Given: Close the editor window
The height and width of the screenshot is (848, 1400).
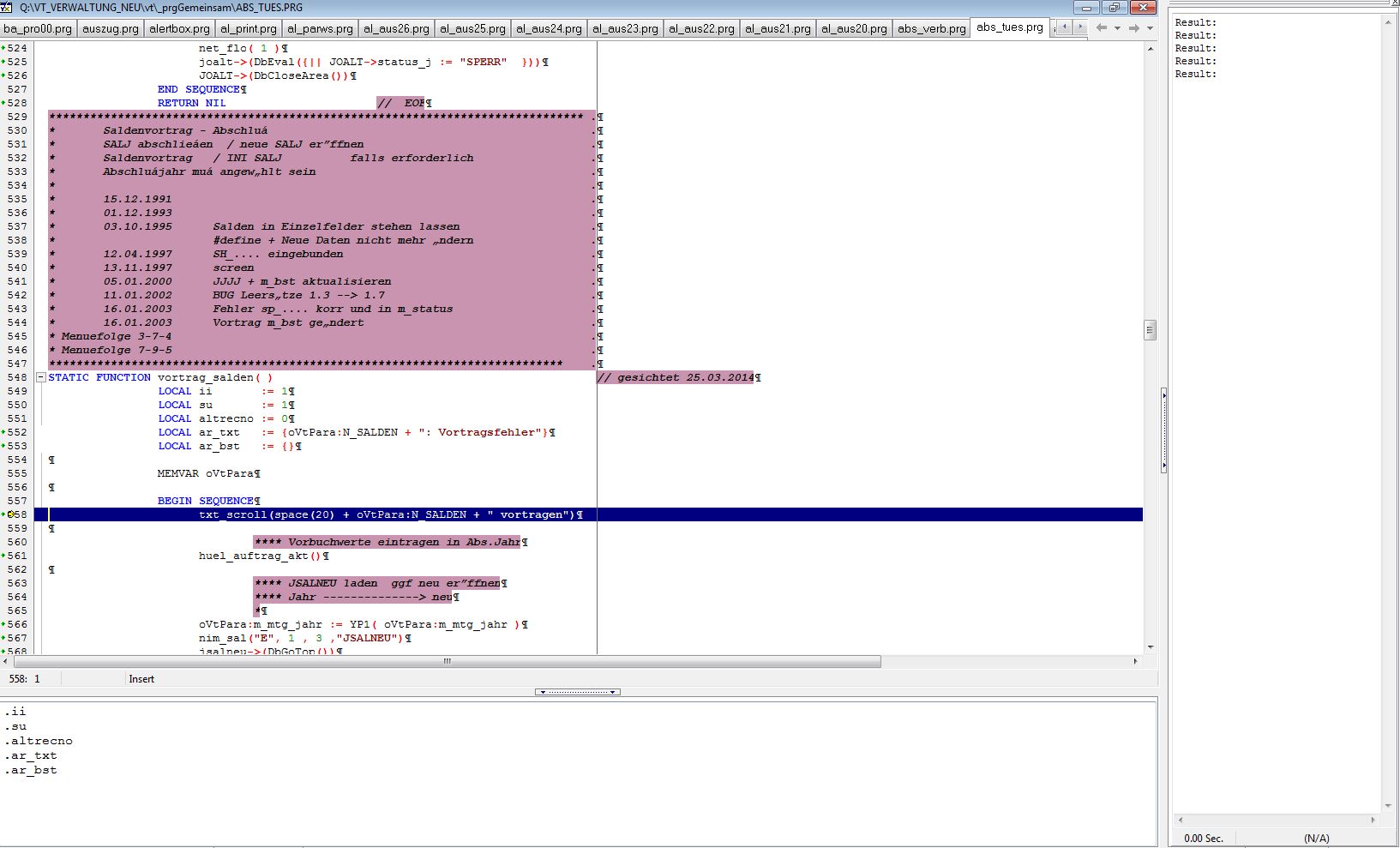Looking at the screenshot, I should (1143, 8).
